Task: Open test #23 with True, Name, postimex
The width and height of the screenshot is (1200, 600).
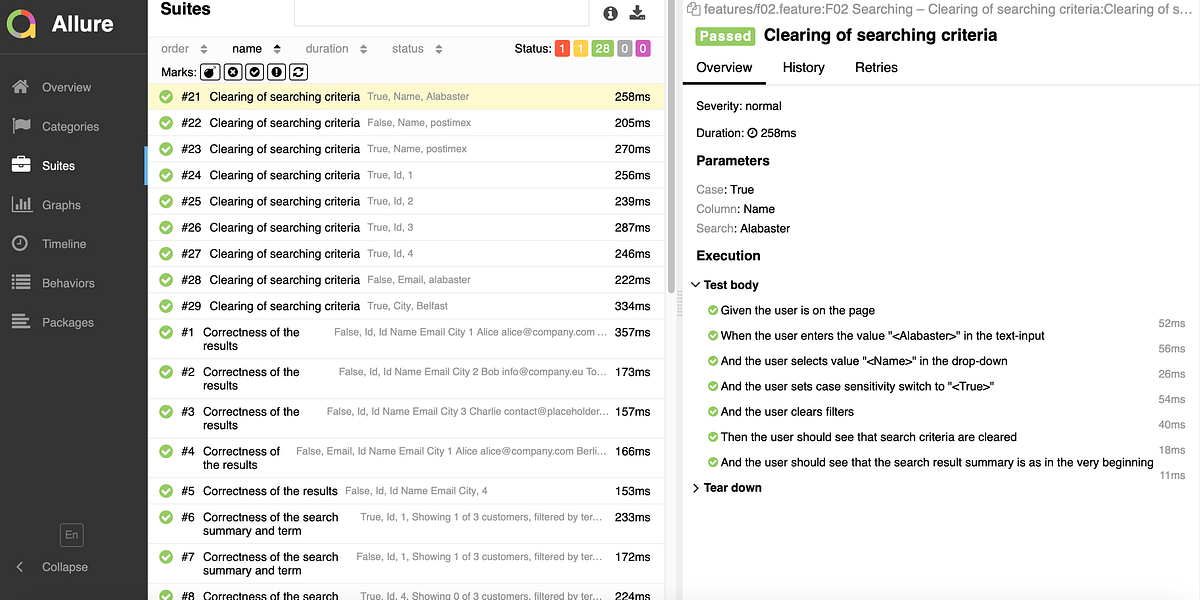Action: [x=406, y=149]
